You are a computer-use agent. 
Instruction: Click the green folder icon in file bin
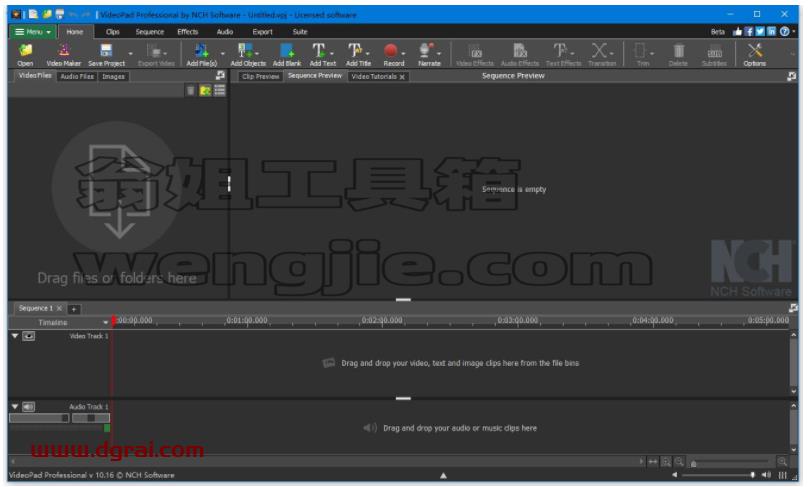click(205, 91)
